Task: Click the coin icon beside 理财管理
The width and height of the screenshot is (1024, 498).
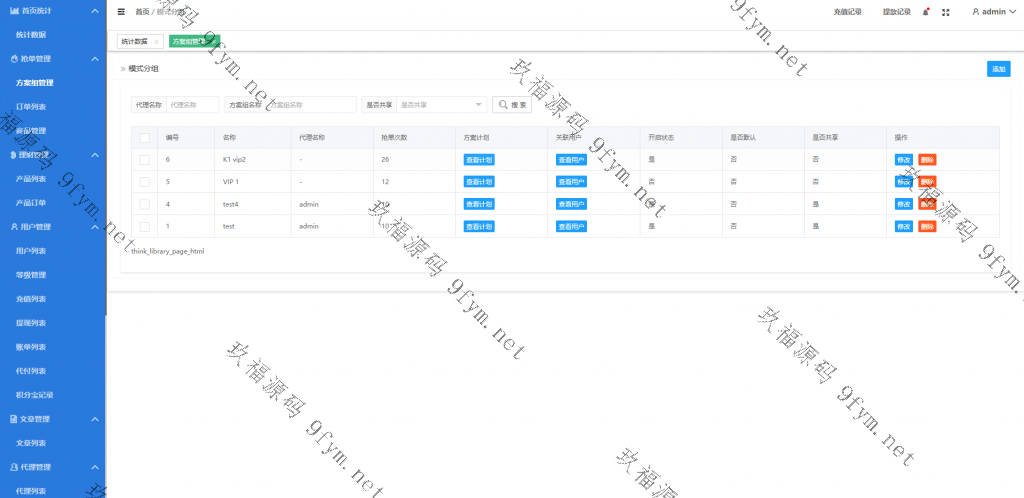Action: pyautogui.click(x=14, y=155)
